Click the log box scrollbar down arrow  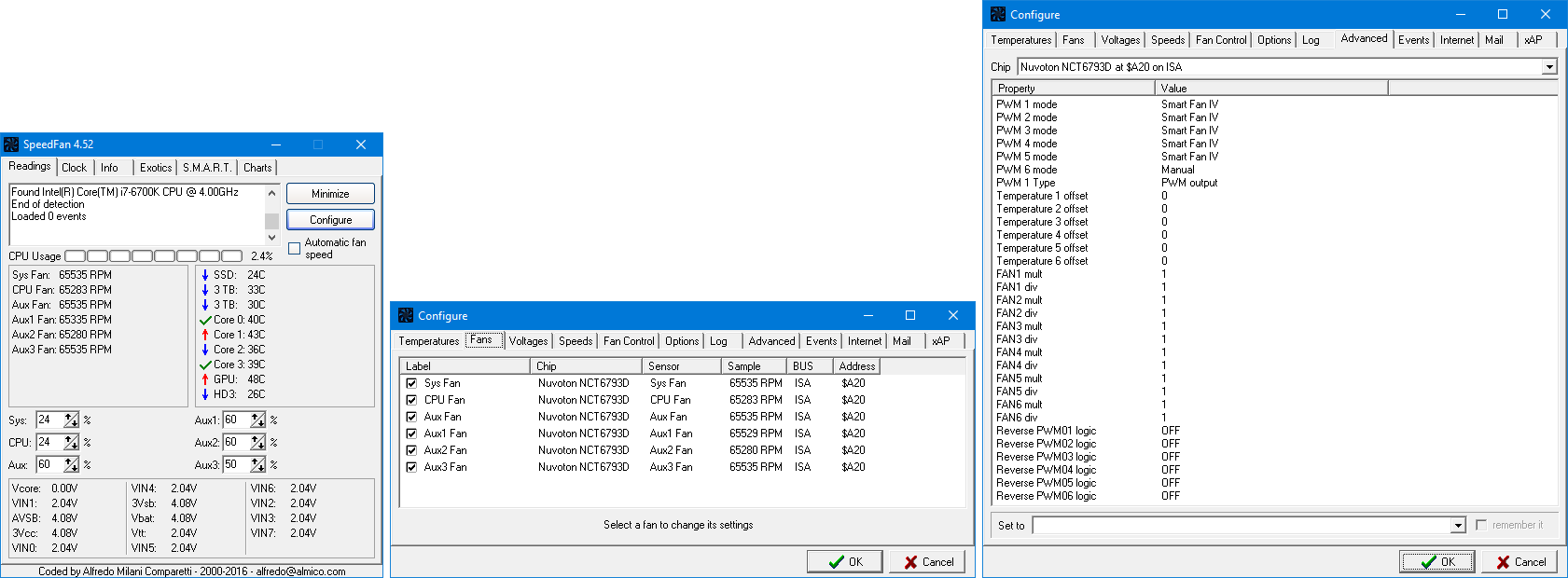(x=272, y=238)
